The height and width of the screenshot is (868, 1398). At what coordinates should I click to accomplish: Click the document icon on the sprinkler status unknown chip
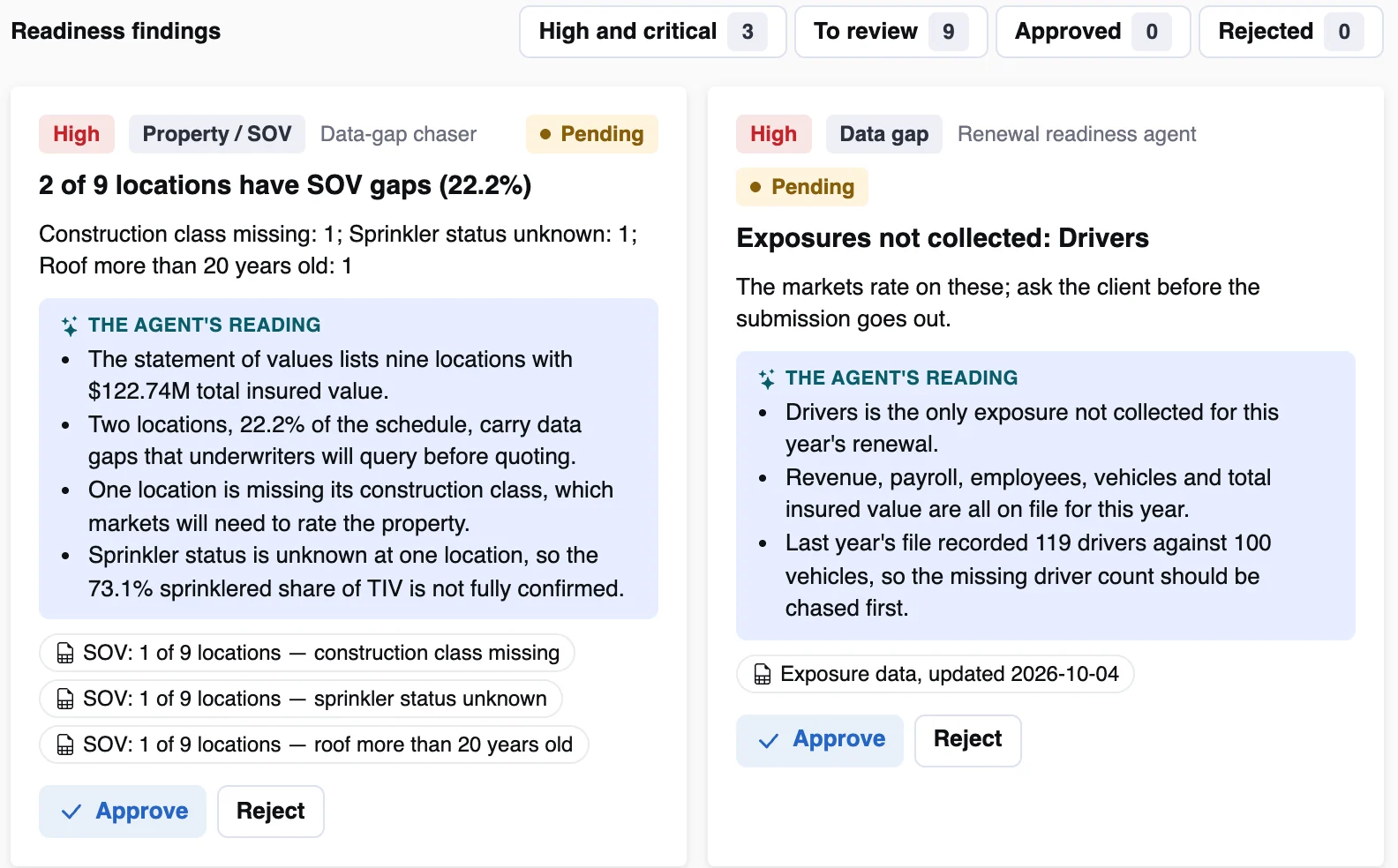(65, 700)
